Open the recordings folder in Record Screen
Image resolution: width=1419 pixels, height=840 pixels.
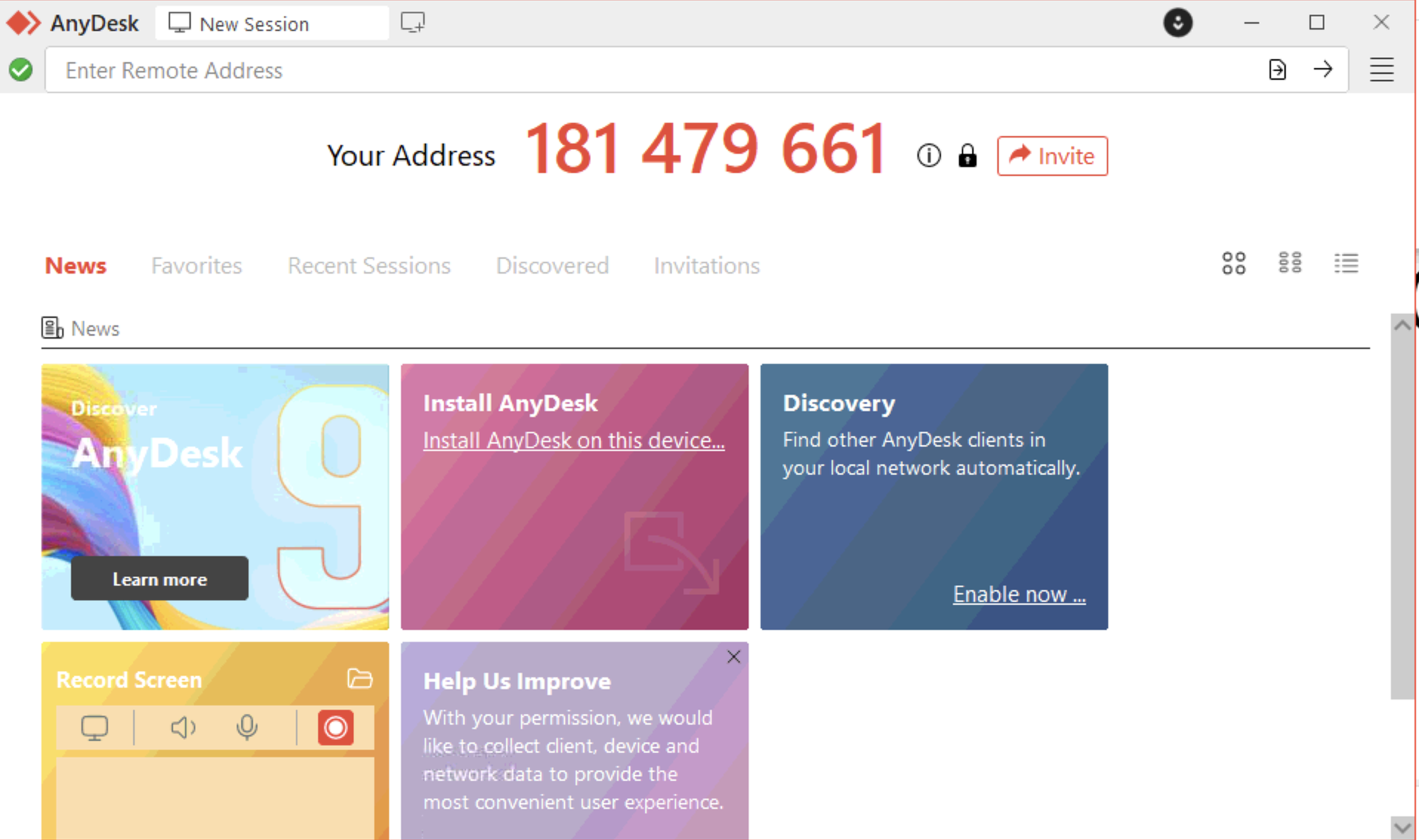coord(360,678)
